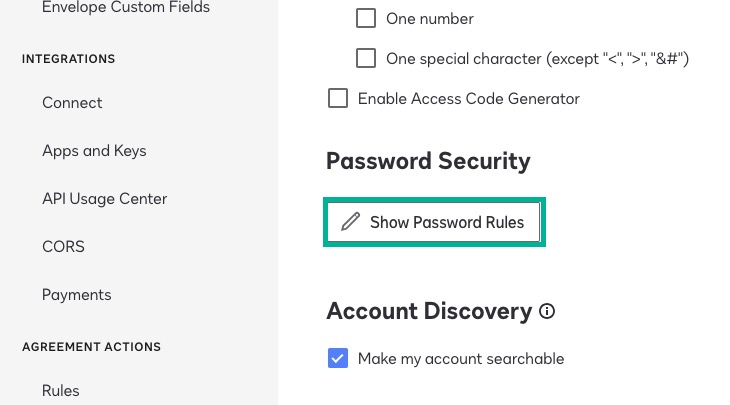Click the Password Security heading
The width and height of the screenshot is (730, 405).
[x=428, y=162]
